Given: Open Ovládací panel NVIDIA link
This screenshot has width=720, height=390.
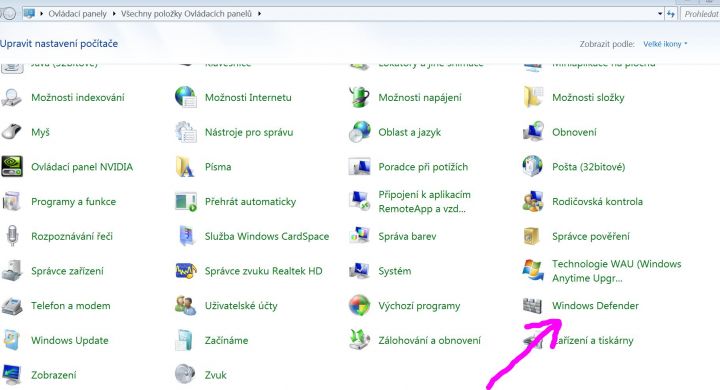Looking at the screenshot, I should click(82, 167).
